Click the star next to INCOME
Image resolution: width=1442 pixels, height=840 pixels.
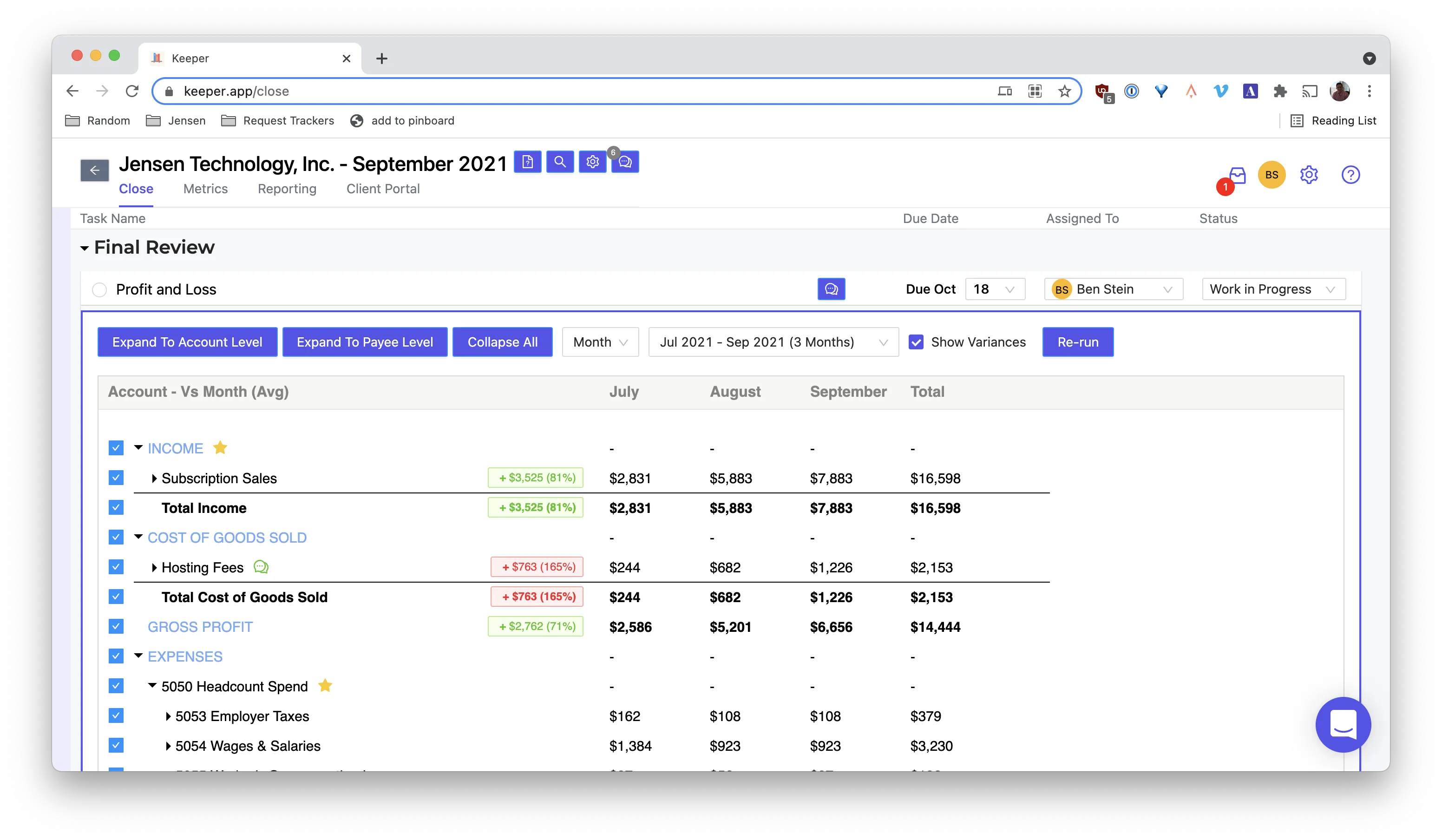pos(220,447)
